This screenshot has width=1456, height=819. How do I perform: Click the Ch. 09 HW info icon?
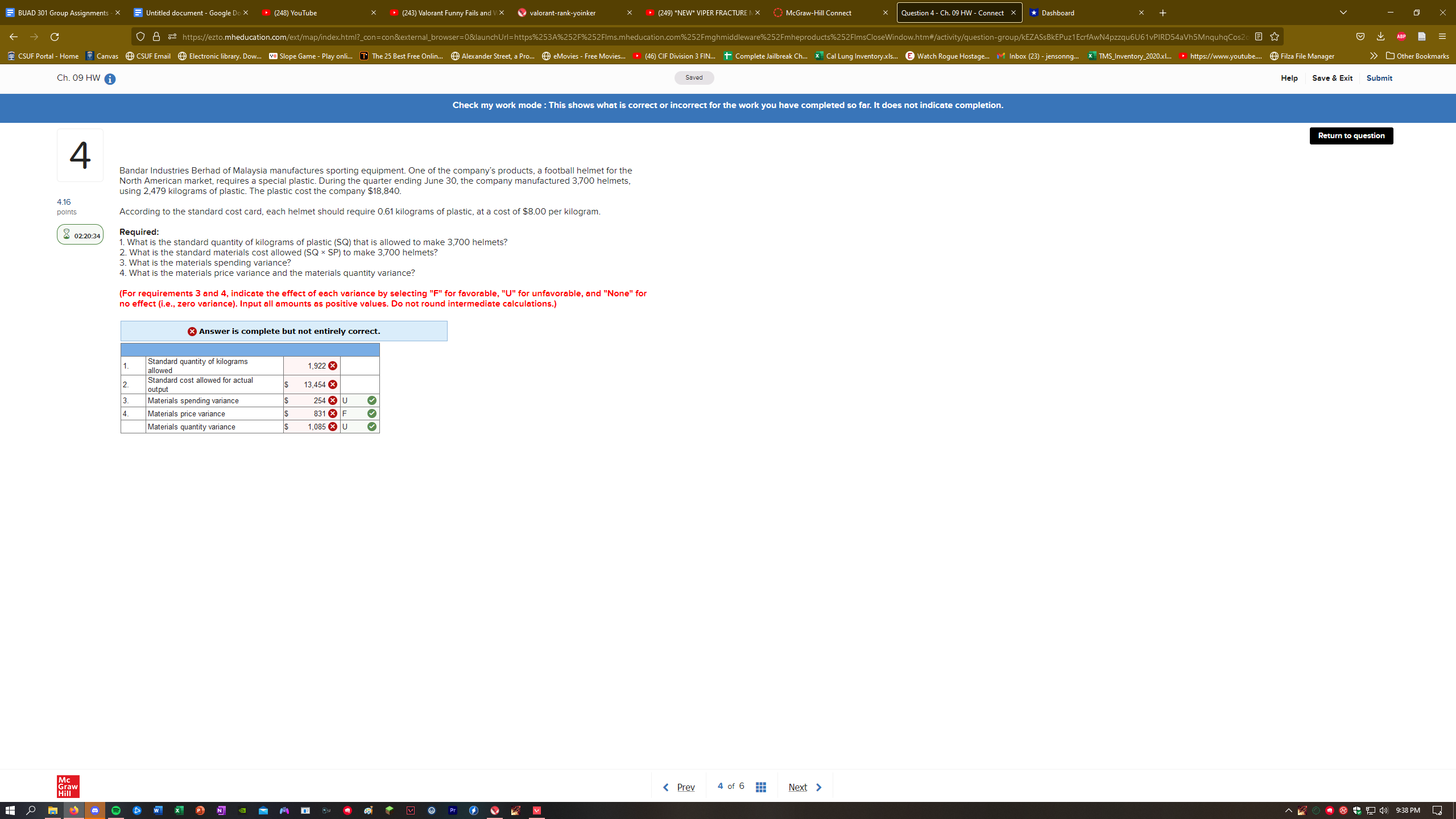[110, 79]
